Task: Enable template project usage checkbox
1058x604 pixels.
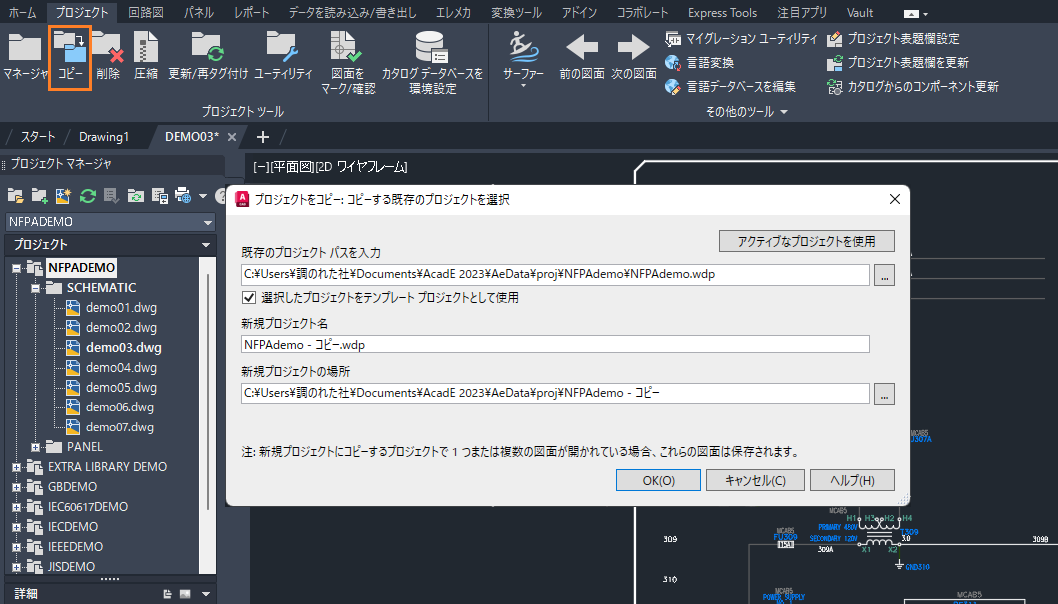Action: (247, 296)
